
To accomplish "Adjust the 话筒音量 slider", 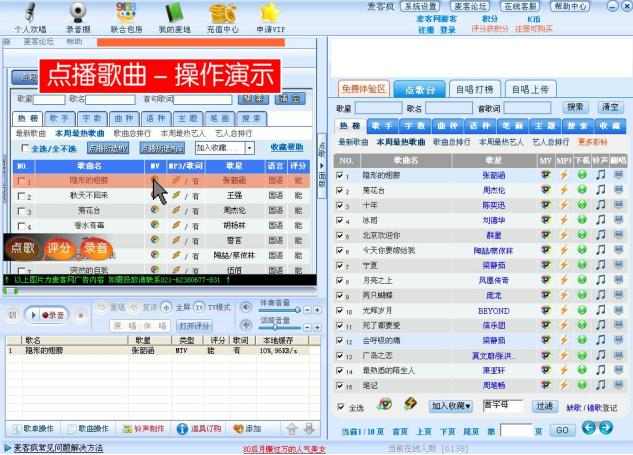I will (x=279, y=327).
